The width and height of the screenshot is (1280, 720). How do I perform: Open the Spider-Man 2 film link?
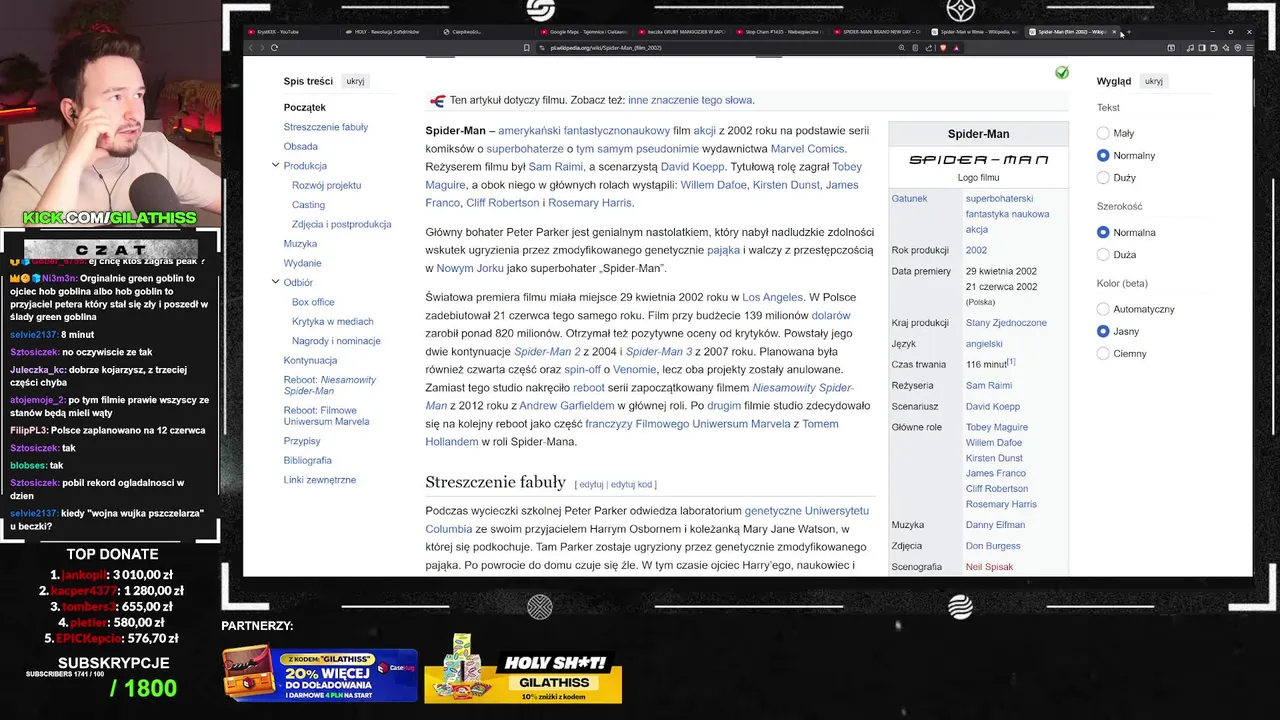[x=547, y=351]
